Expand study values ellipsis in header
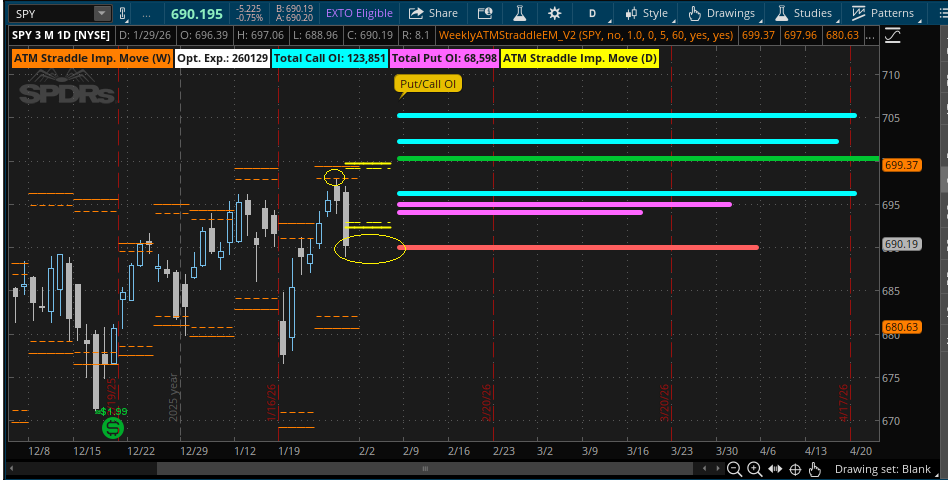The image size is (949, 480). point(869,35)
